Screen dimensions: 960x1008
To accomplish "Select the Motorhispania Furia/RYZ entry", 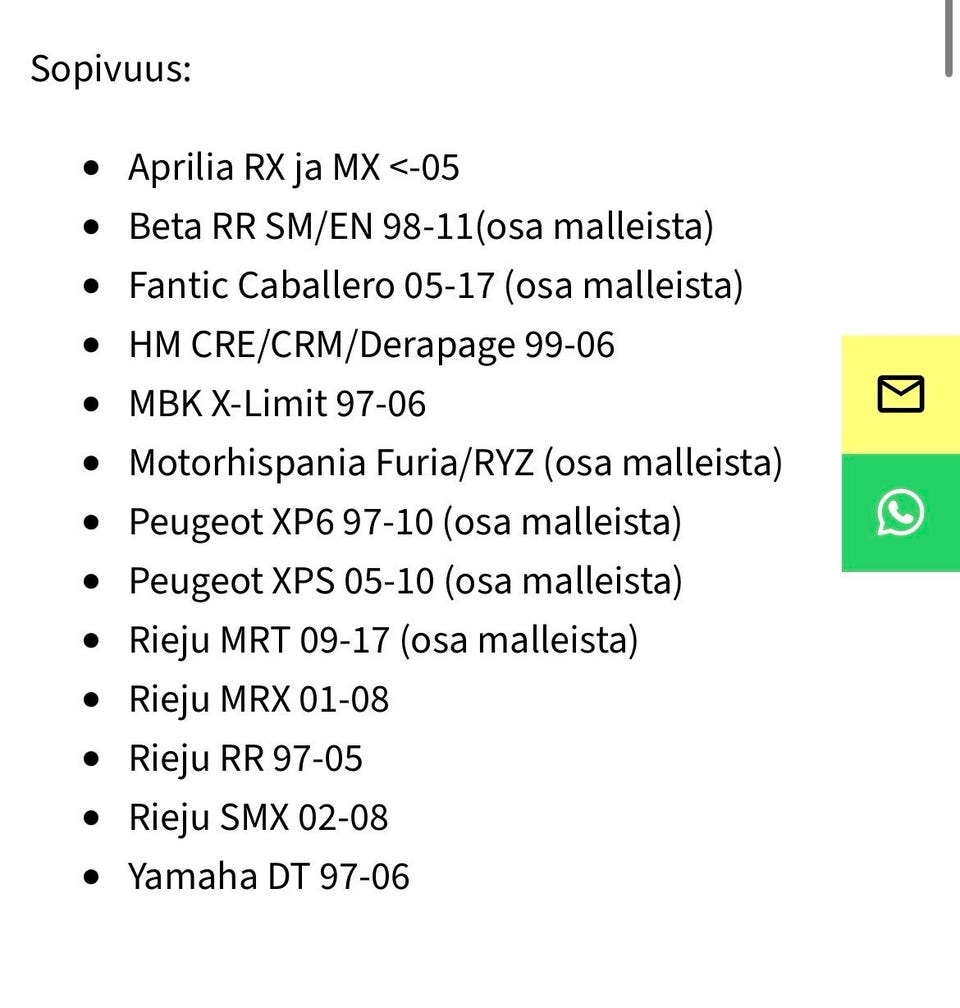I will coord(455,463).
